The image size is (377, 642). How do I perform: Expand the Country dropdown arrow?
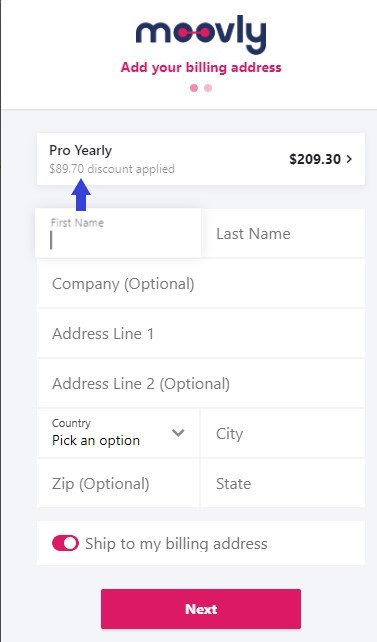178,432
